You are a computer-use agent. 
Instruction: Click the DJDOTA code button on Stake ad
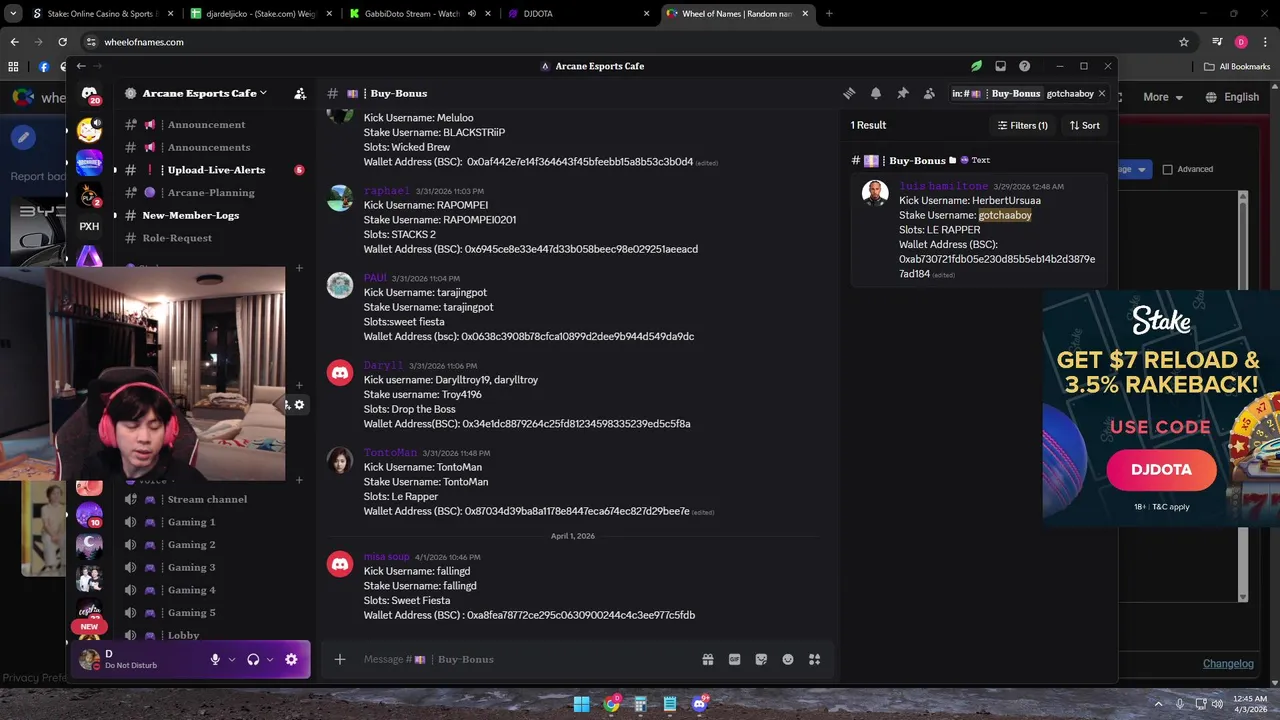[1161, 469]
